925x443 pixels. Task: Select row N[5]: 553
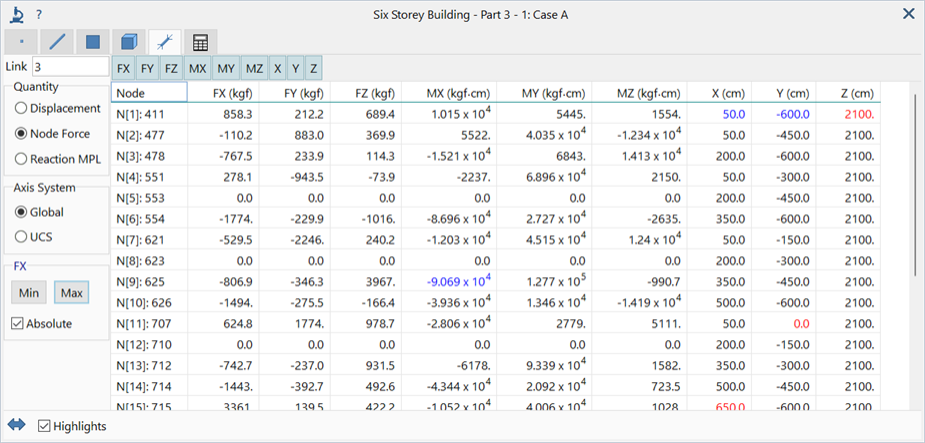click(x=496, y=198)
